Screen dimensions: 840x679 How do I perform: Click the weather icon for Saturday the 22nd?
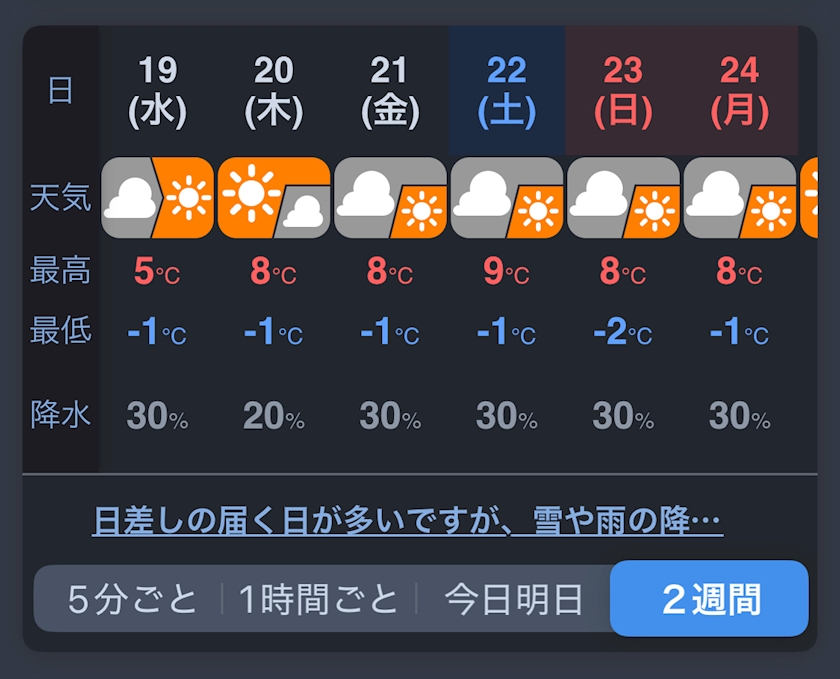507,198
